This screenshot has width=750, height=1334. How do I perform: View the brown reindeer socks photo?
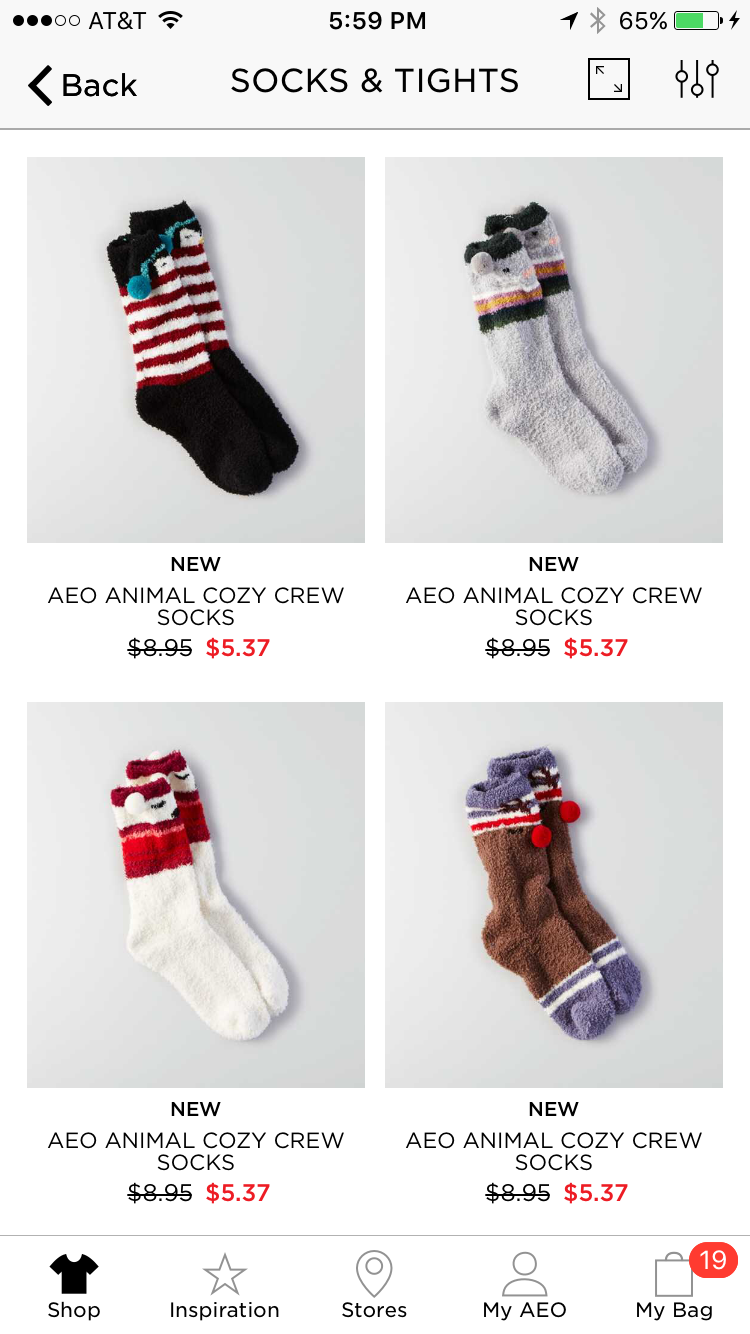pyautogui.click(x=554, y=895)
